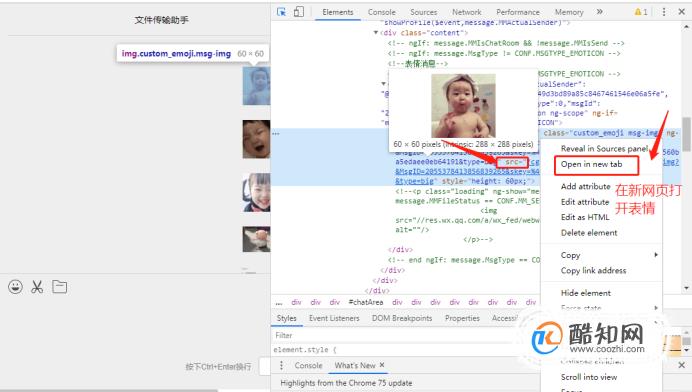Click the yellow warning count icon

[641, 12]
